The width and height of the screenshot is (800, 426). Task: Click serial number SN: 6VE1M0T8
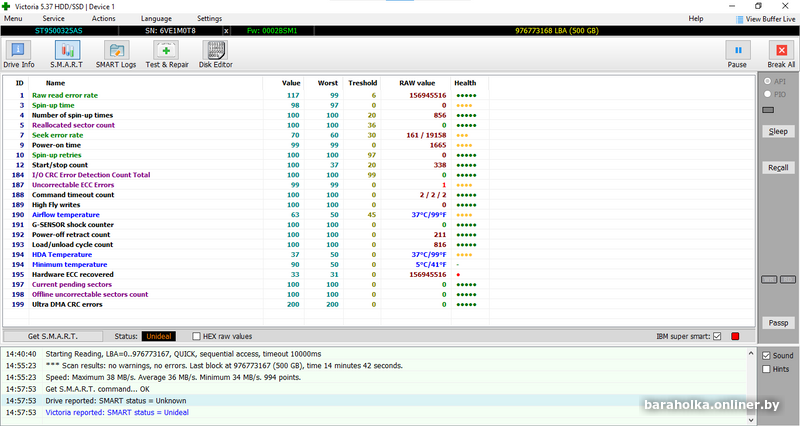[x=170, y=31]
